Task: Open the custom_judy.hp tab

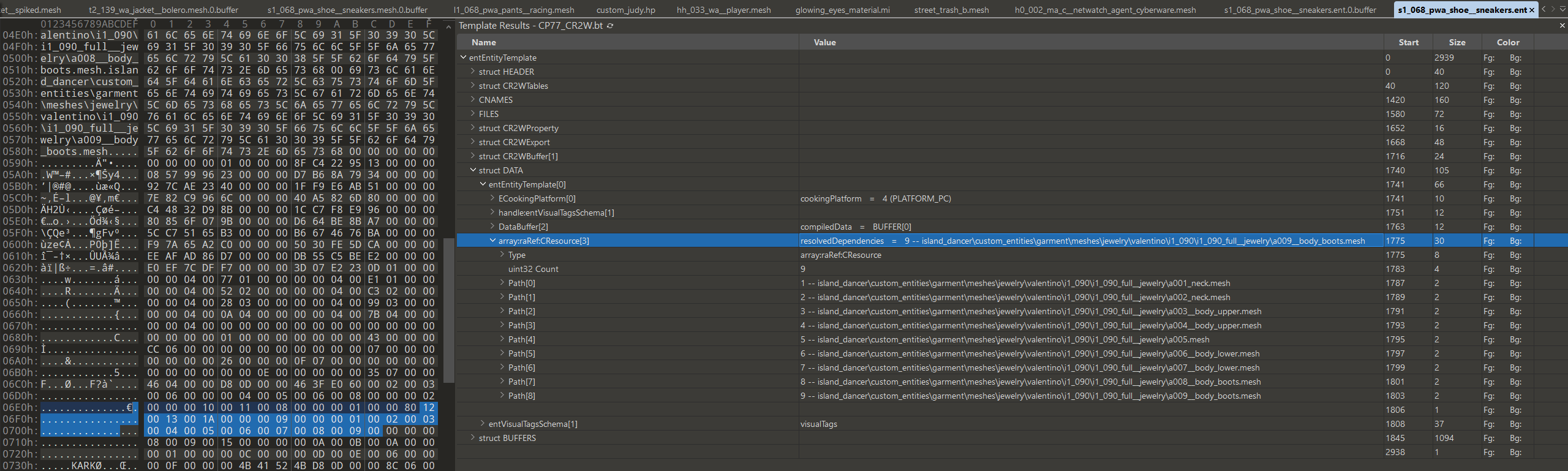Action: click(626, 10)
